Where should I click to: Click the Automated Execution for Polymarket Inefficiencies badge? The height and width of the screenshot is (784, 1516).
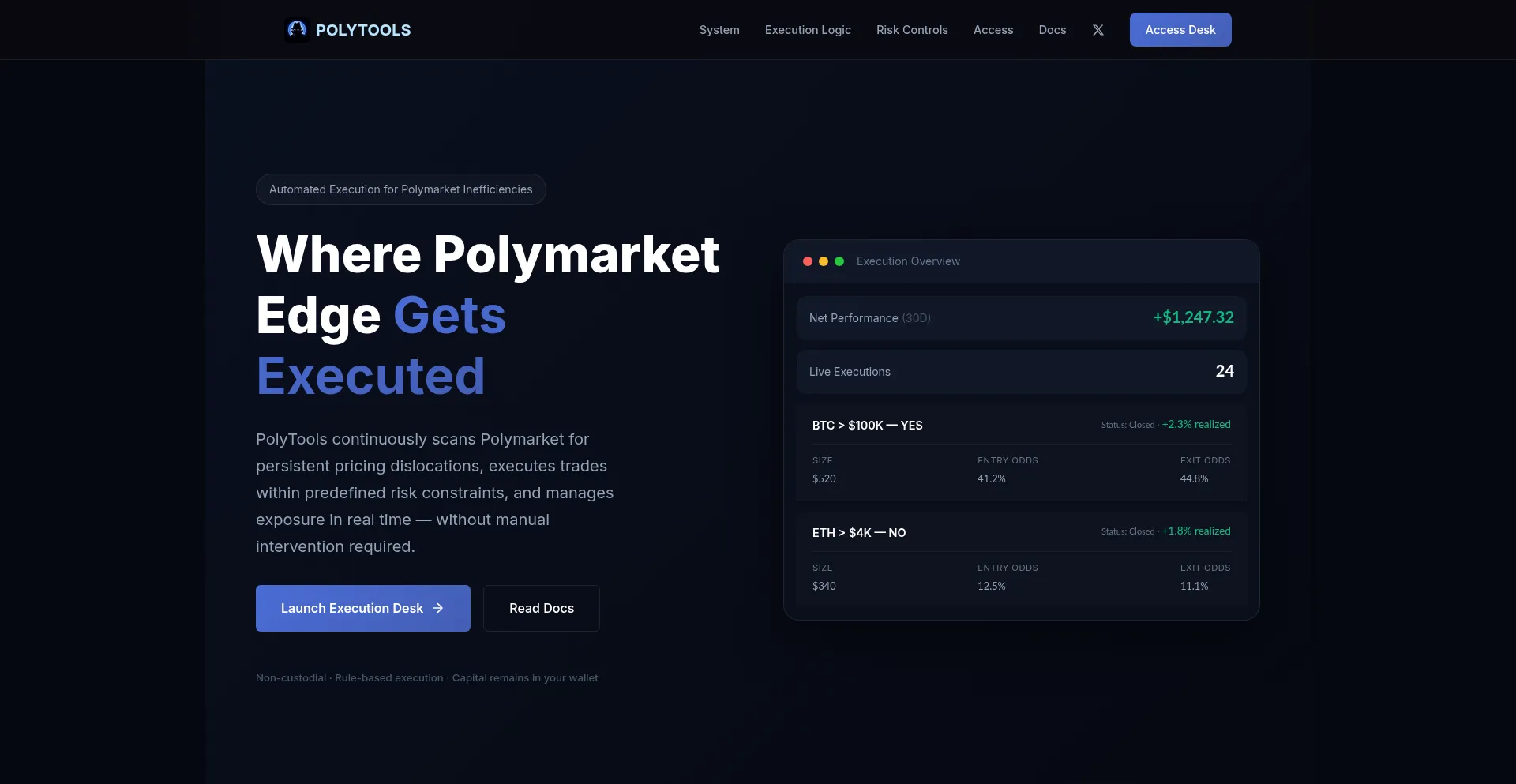400,189
